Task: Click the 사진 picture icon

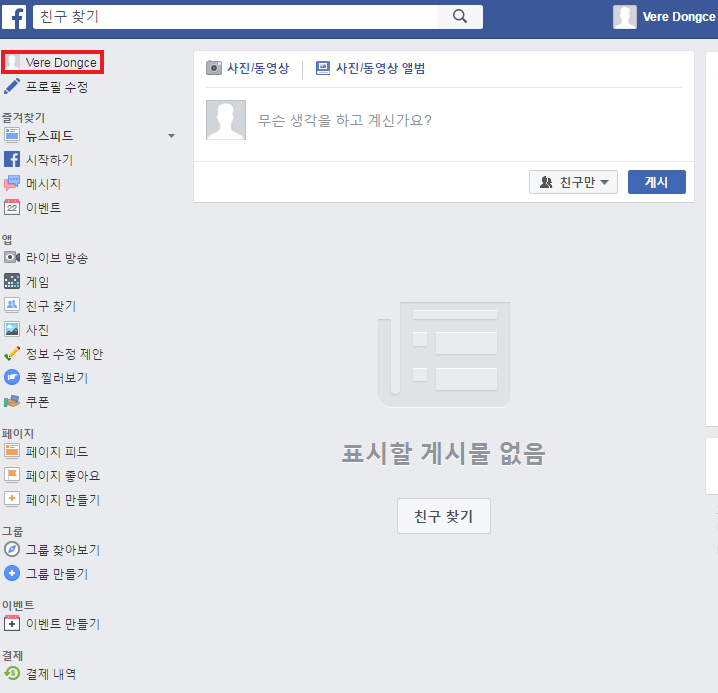Action: tap(12, 329)
